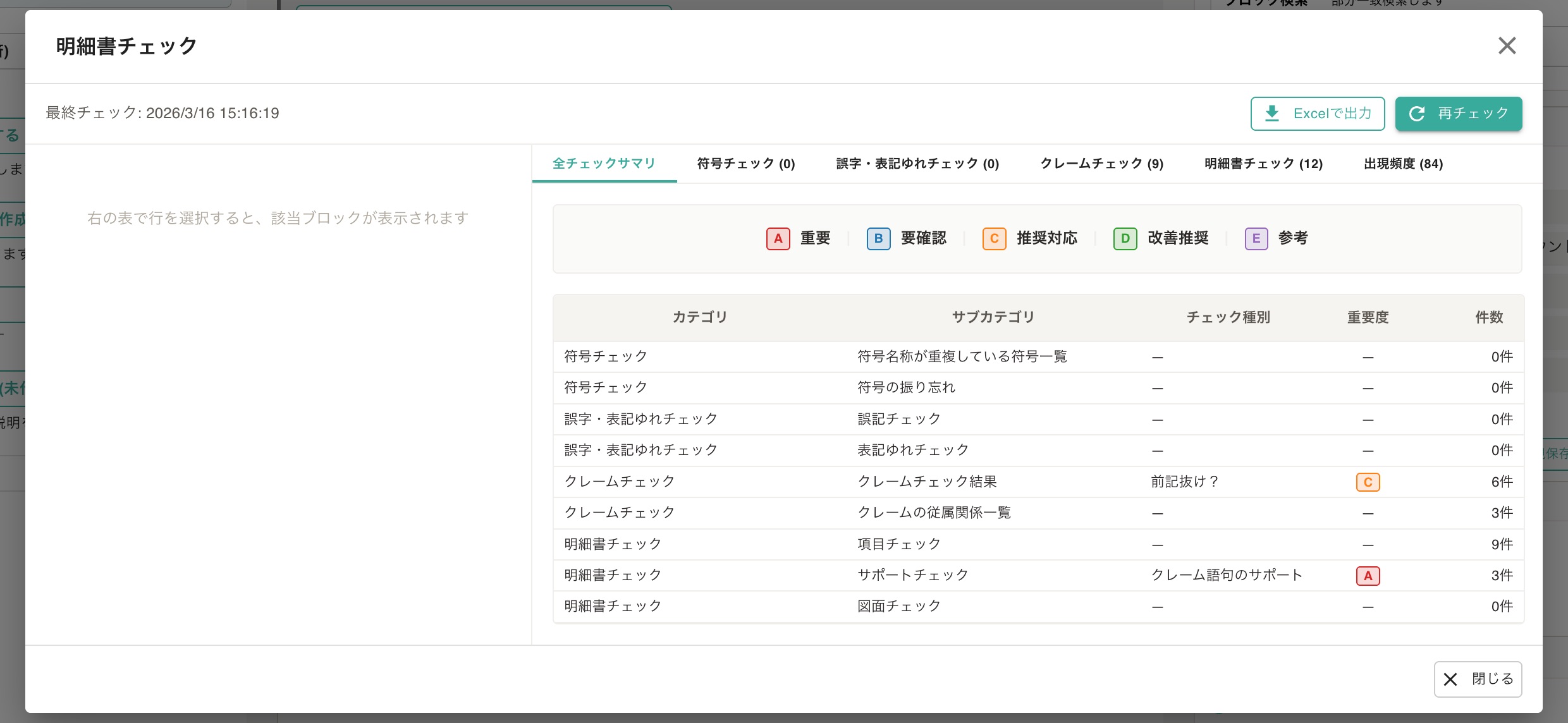The height and width of the screenshot is (723, 1568).
Task: Click 0件 count in 誤記チェック row
Action: click(x=1502, y=420)
